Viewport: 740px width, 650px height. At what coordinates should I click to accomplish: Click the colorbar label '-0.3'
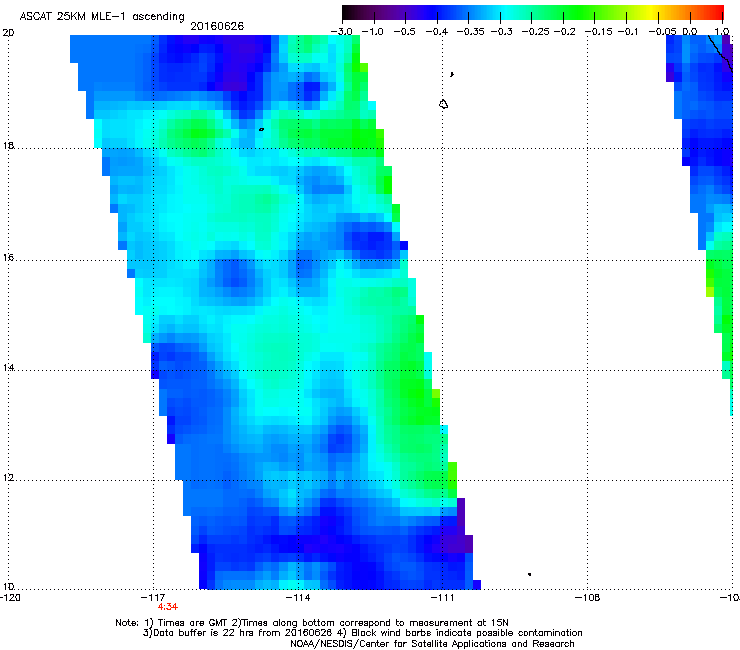pyautogui.click(x=502, y=32)
